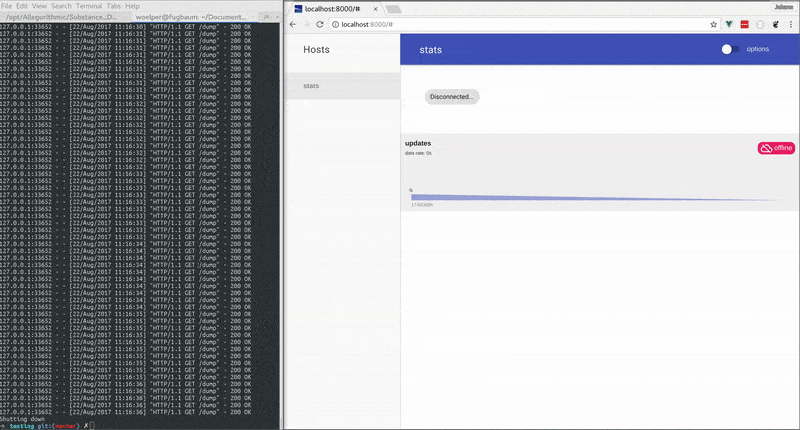
Task: Toggle the options switch in the stats header
Action: click(730, 49)
